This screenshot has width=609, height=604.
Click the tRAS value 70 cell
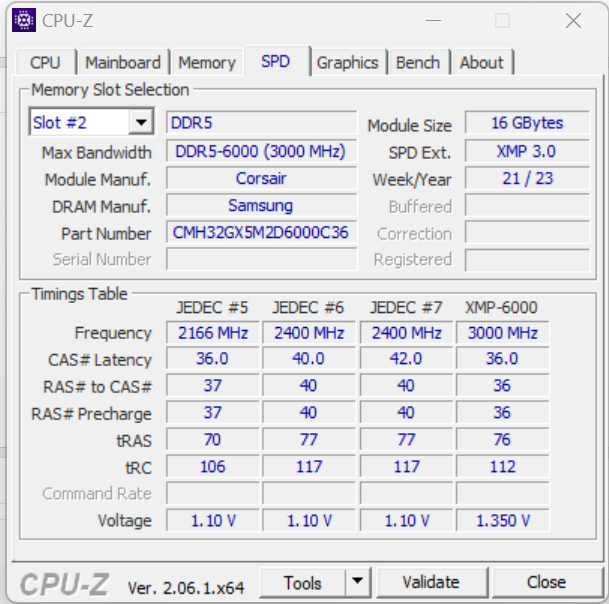[x=212, y=440]
